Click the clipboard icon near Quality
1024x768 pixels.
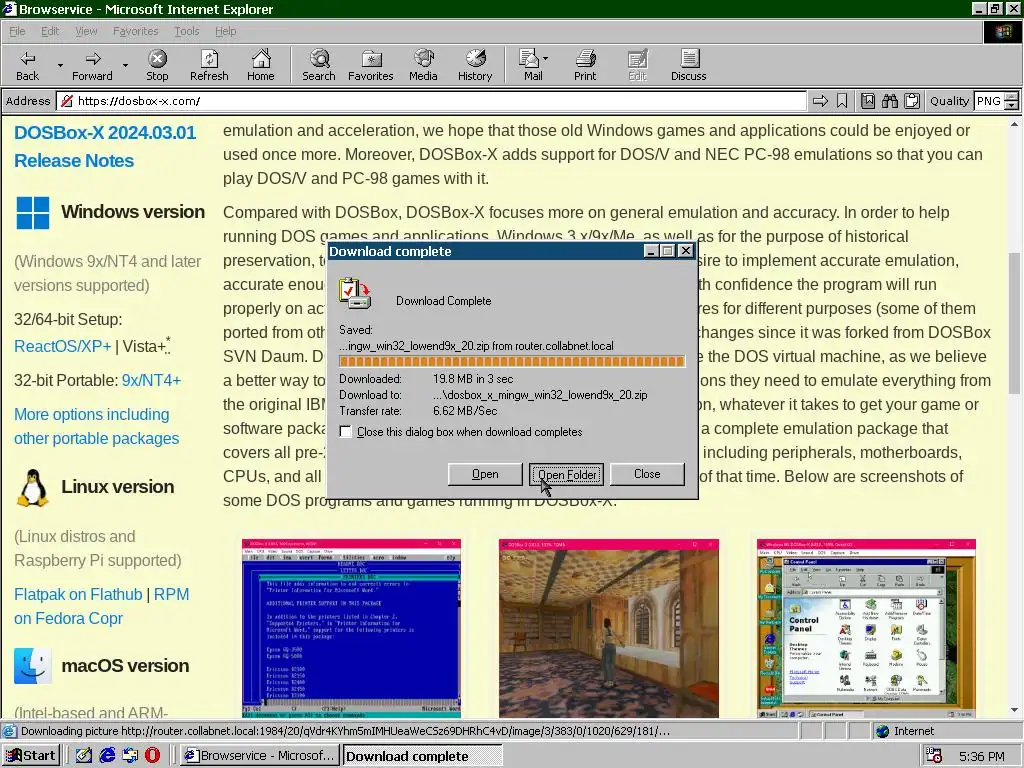click(912, 101)
